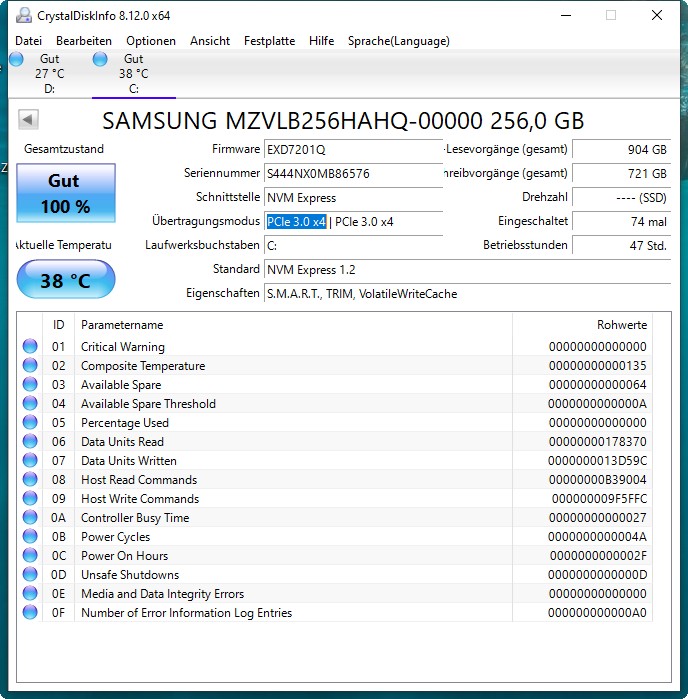
Task: Open the Festplatte menu
Action: tap(269, 41)
